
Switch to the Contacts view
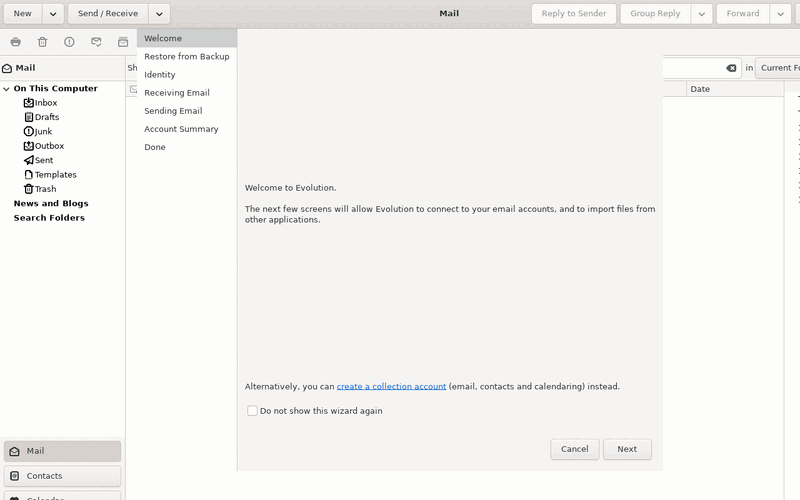[62, 476]
